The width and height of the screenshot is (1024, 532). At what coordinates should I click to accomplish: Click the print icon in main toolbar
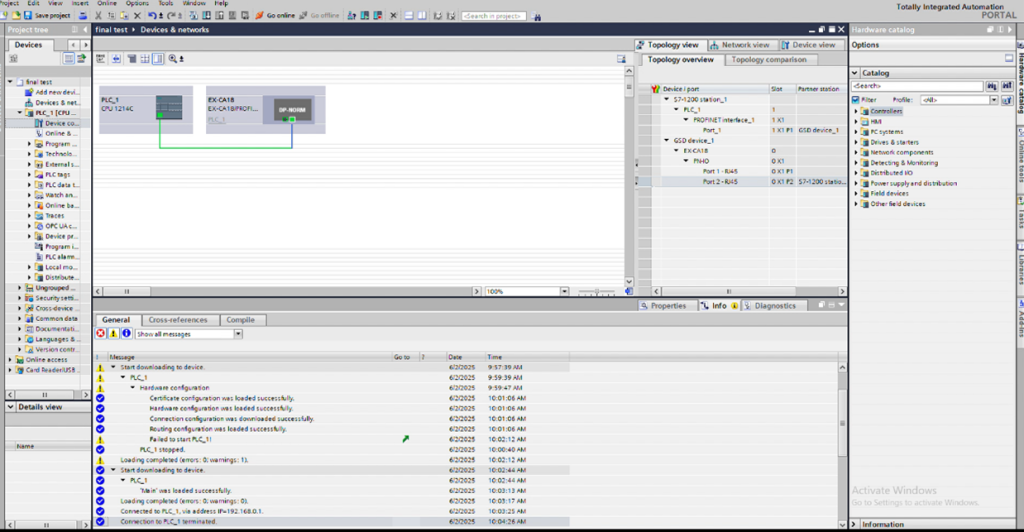click(83, 15)
